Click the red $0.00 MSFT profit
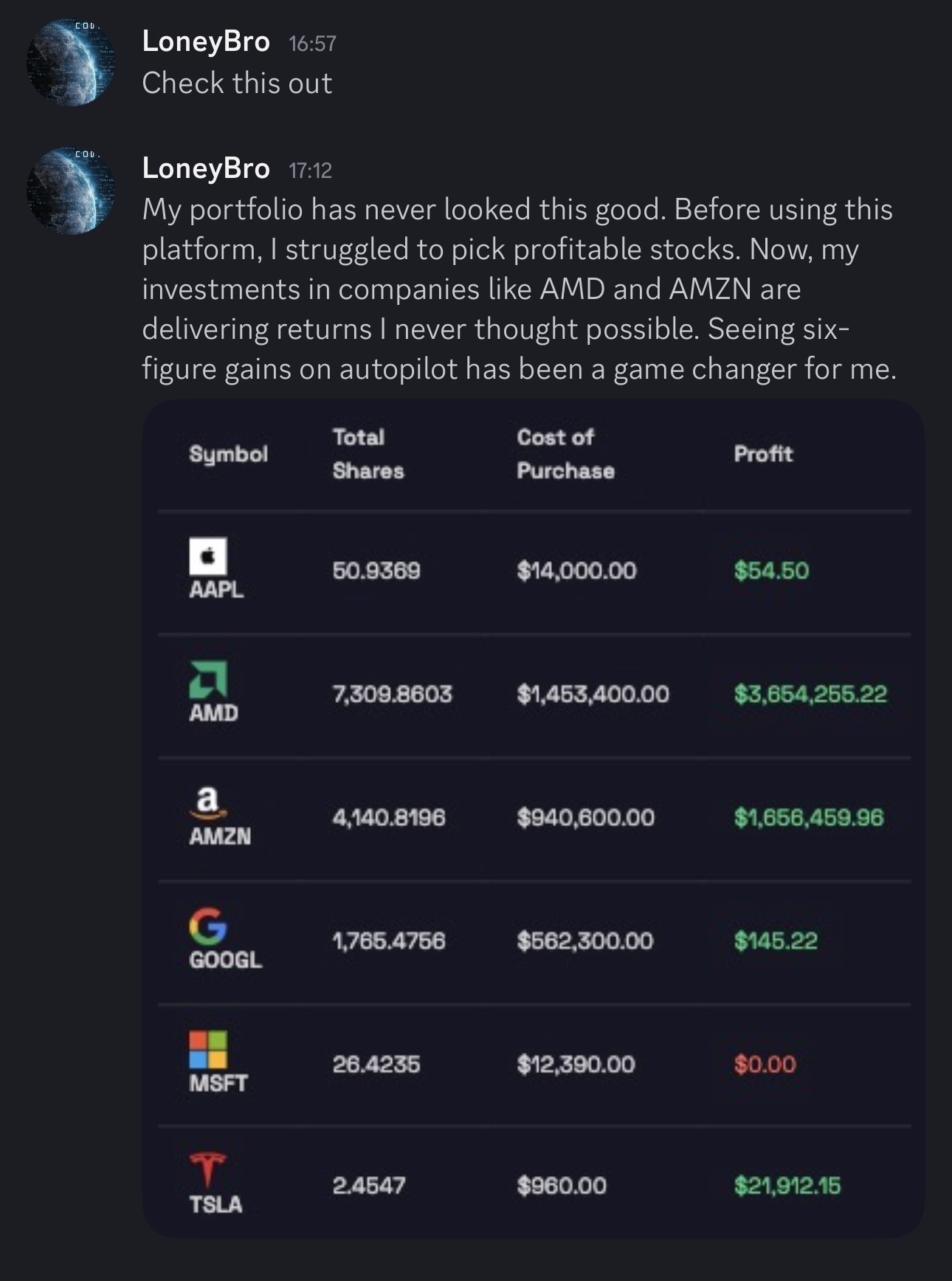The image size is (952, 1281). [765, 1064]
